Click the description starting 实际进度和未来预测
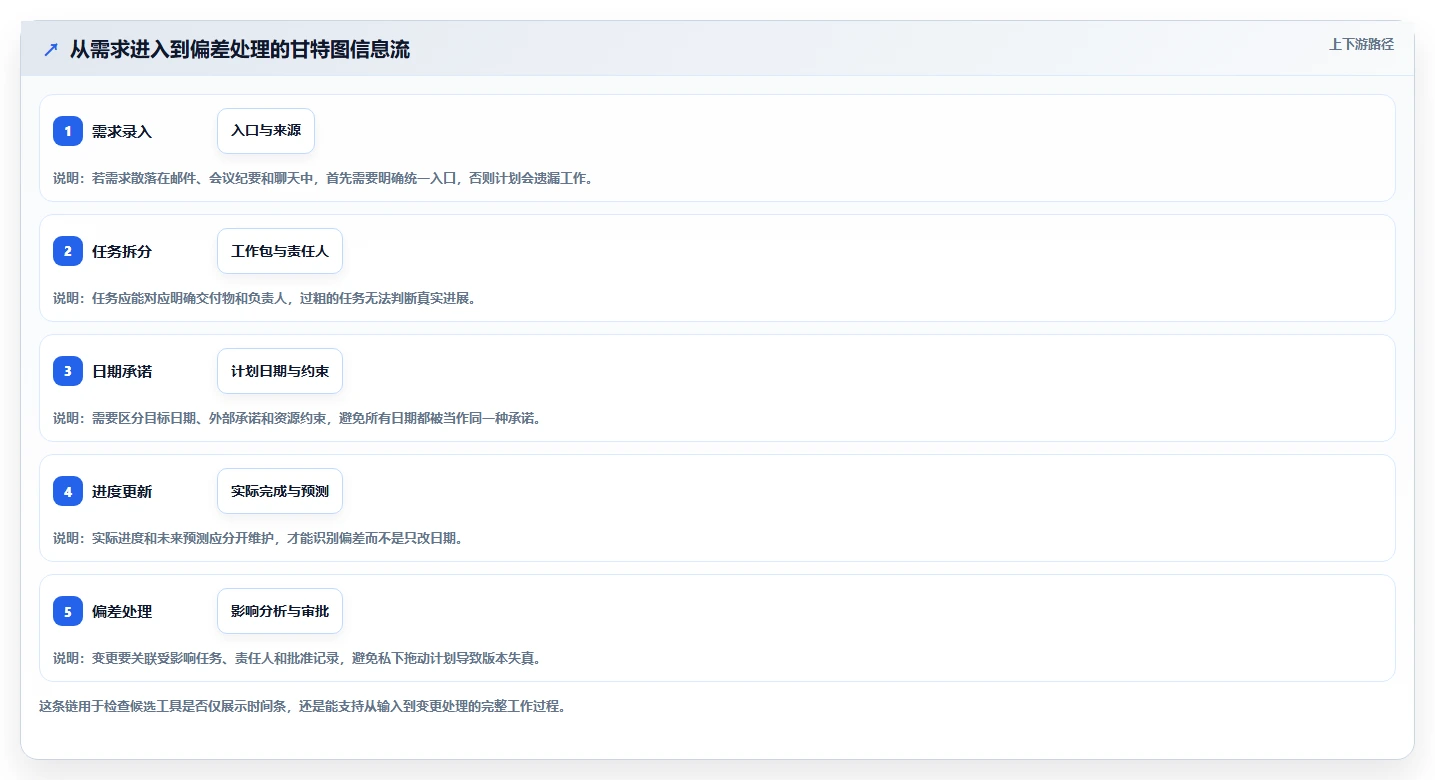 (258, 538)
